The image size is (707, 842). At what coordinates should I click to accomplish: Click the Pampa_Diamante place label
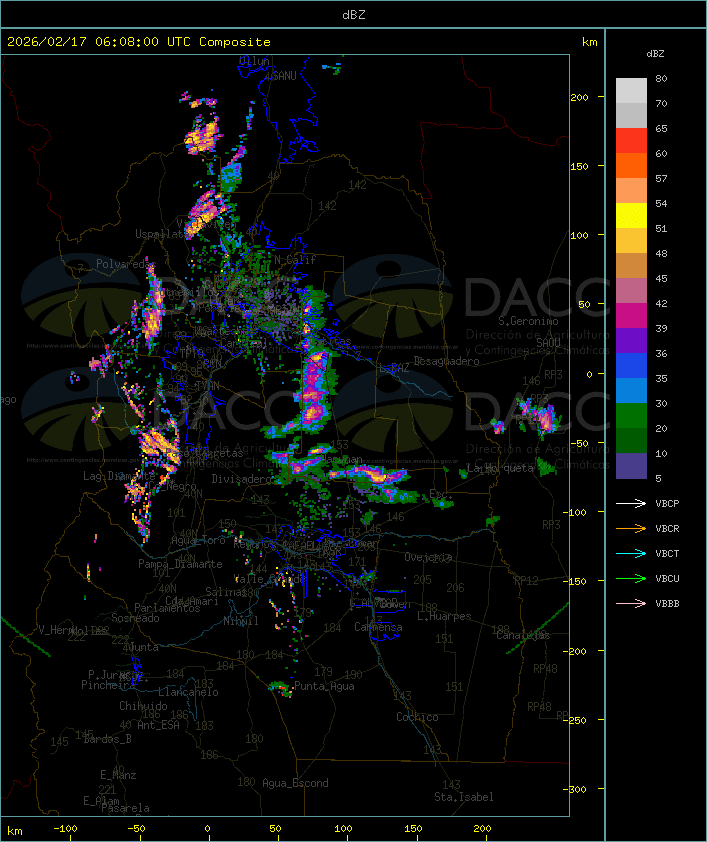pyautogui.click(x=180, y=564)
